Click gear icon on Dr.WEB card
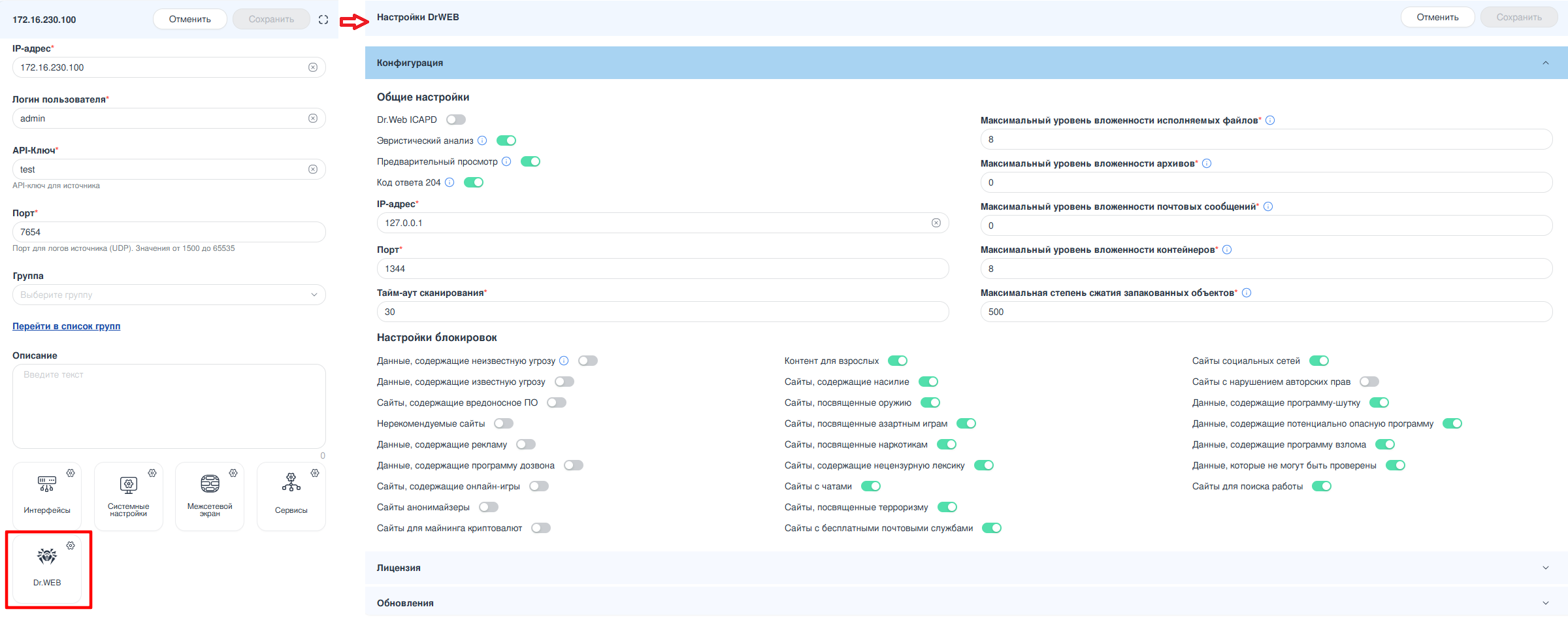Image resolution: width=1568 pixels, height=620 pixels. tap(71, 546)
